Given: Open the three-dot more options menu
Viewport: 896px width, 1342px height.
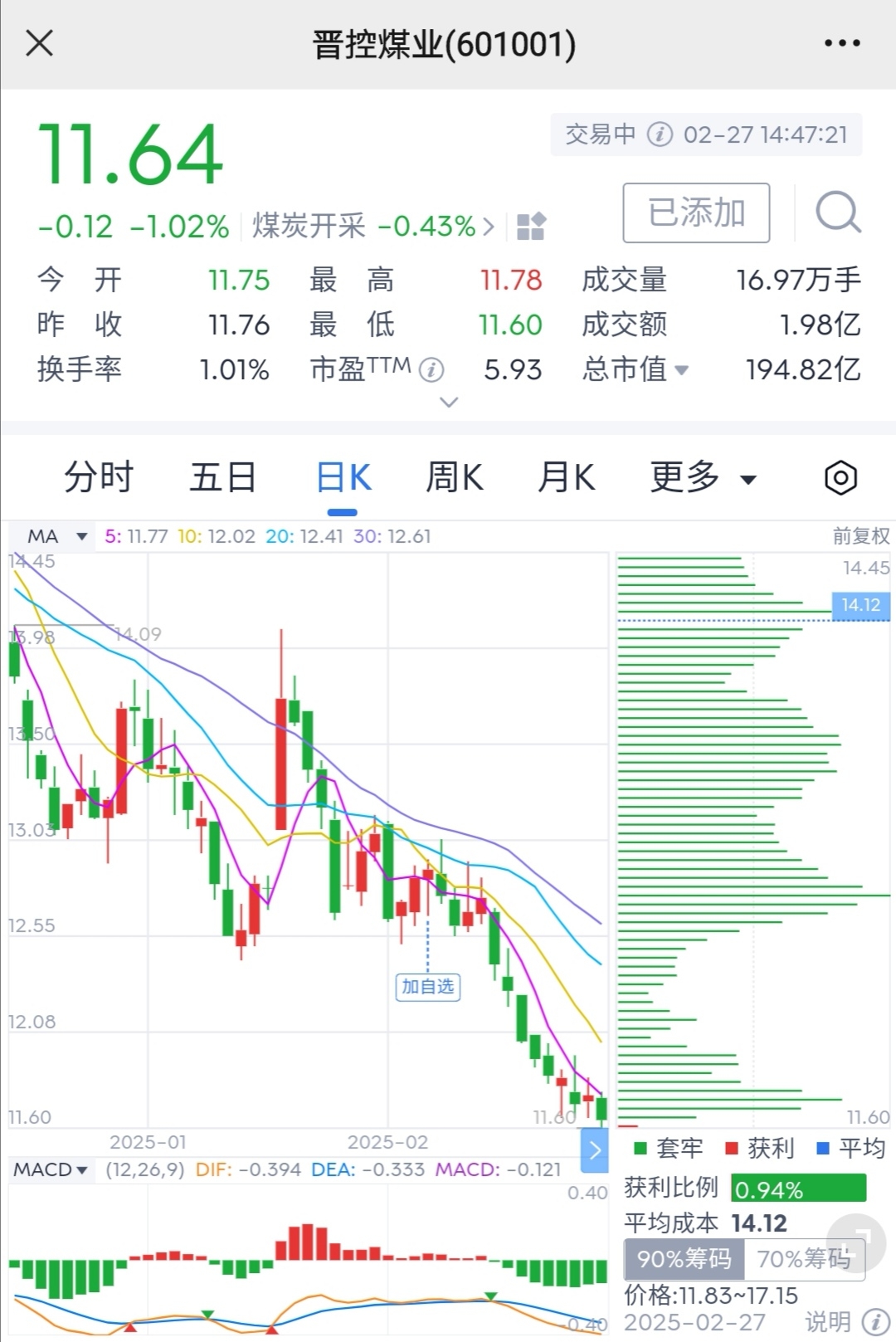Looking at the screenshot, I should click(841, 43).
